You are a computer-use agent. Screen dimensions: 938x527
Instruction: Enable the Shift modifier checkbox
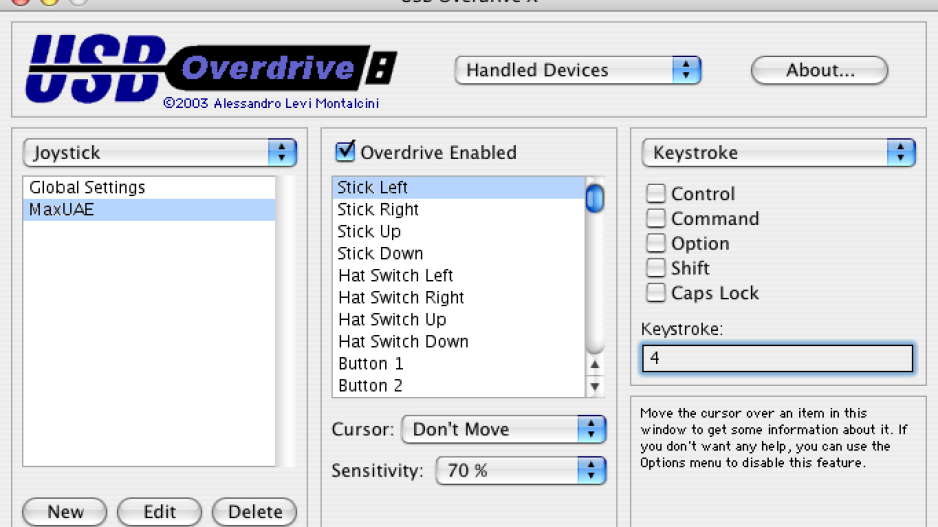[x=656, y=267]
